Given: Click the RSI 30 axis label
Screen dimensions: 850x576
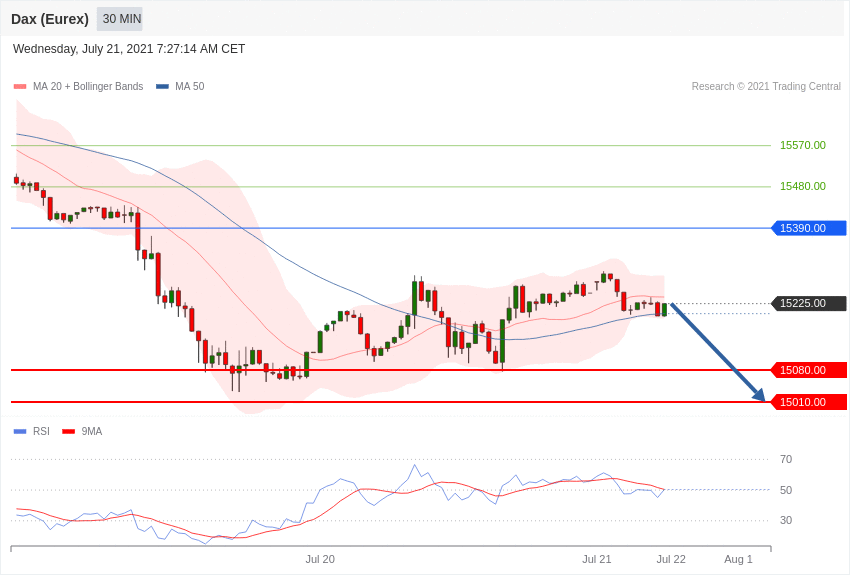Looking at the screenshot, I should [x=786, y=520].
